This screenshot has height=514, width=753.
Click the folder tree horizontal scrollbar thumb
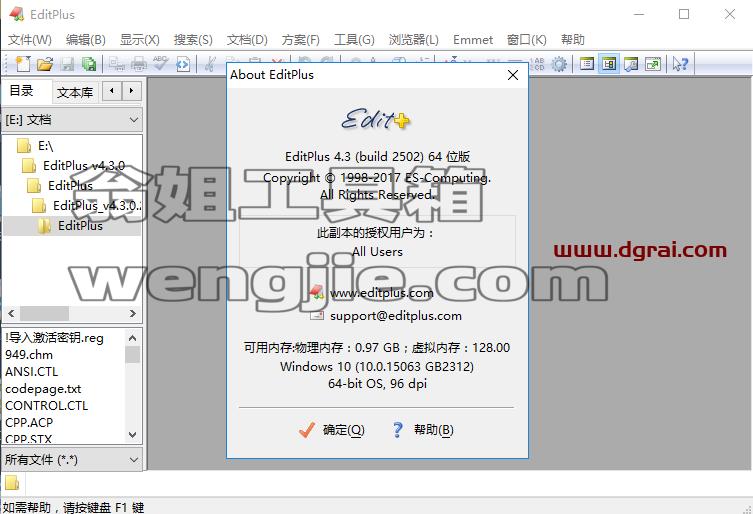coord(44,314)
